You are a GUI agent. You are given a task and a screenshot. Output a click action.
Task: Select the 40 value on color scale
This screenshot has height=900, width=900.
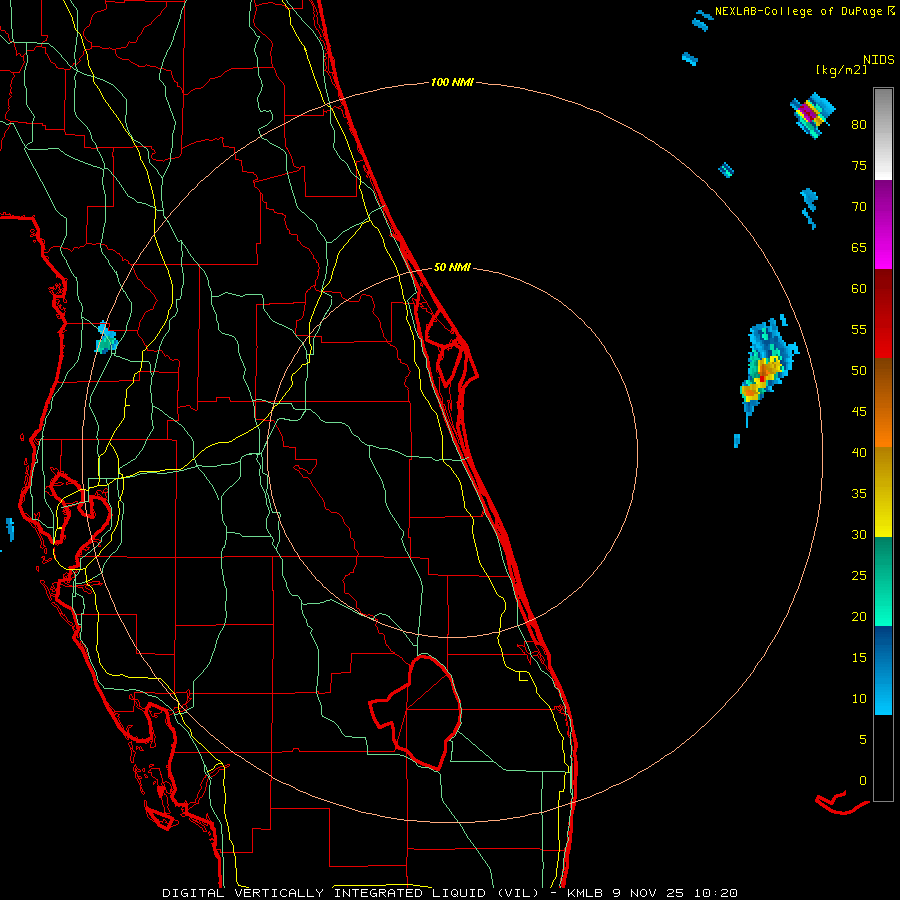click(x=859, y=452)
